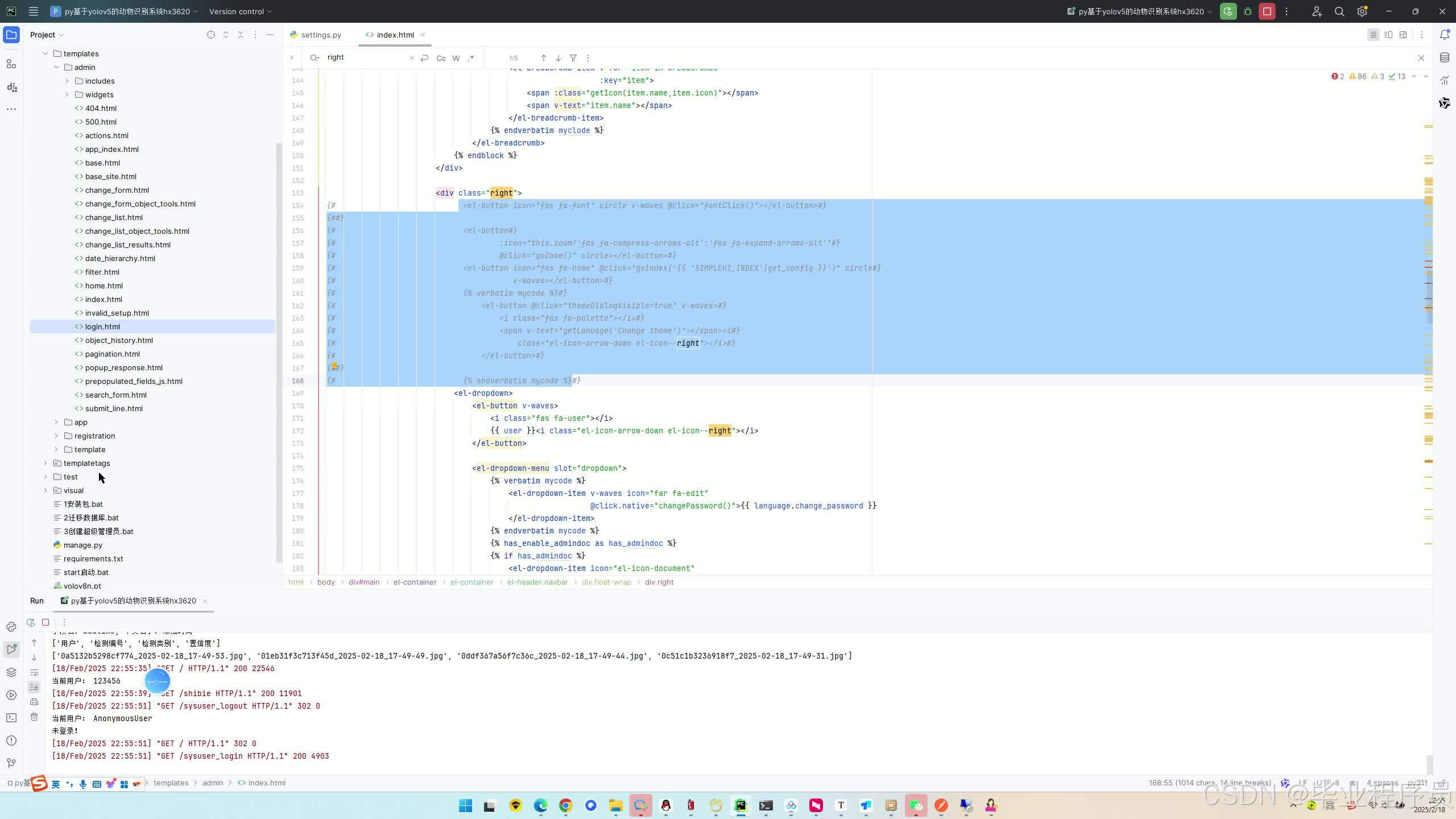Stop the running process with the red square

45,622
